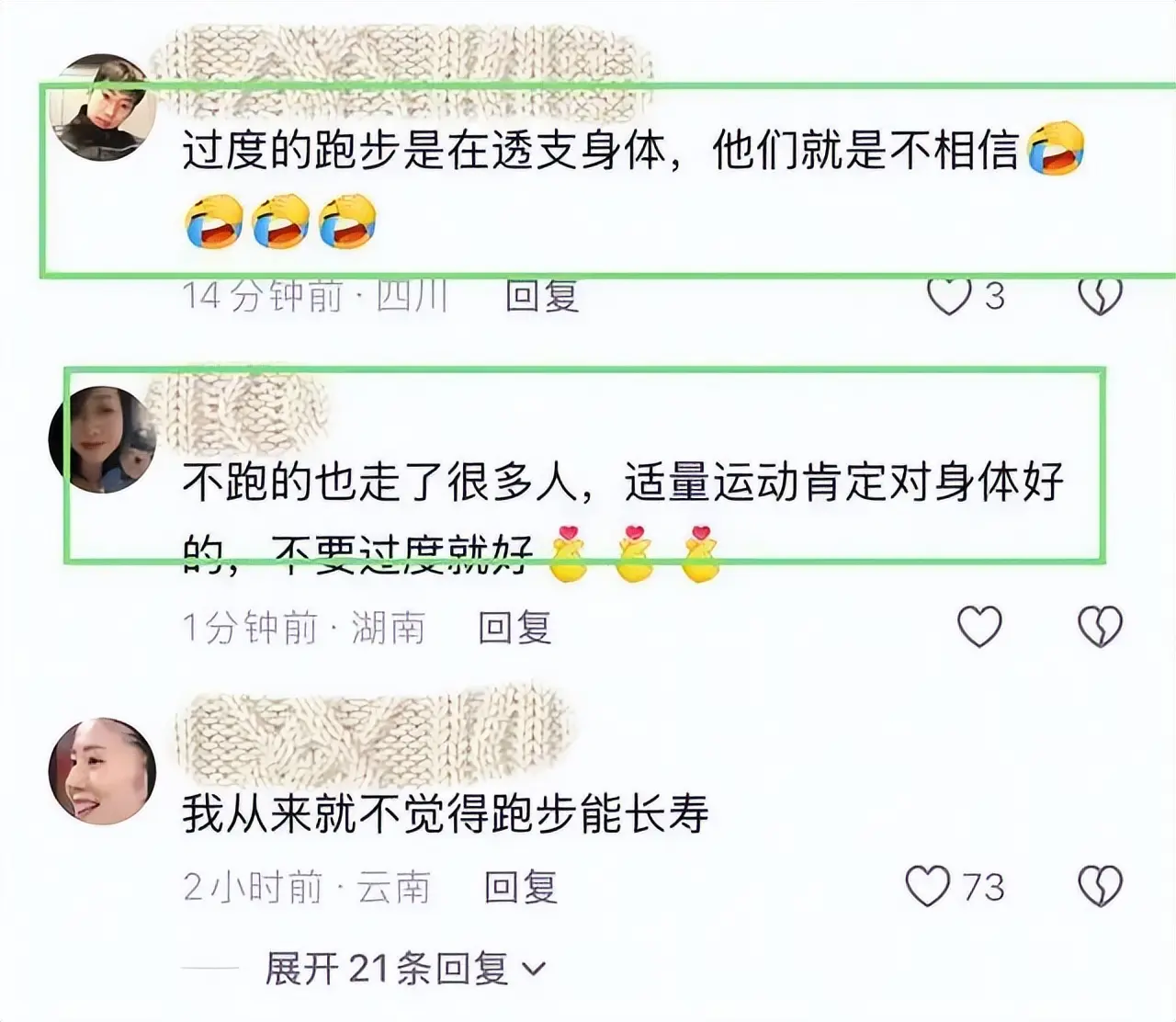Click the chevron next to 展开21条回复

click(533, 970)
